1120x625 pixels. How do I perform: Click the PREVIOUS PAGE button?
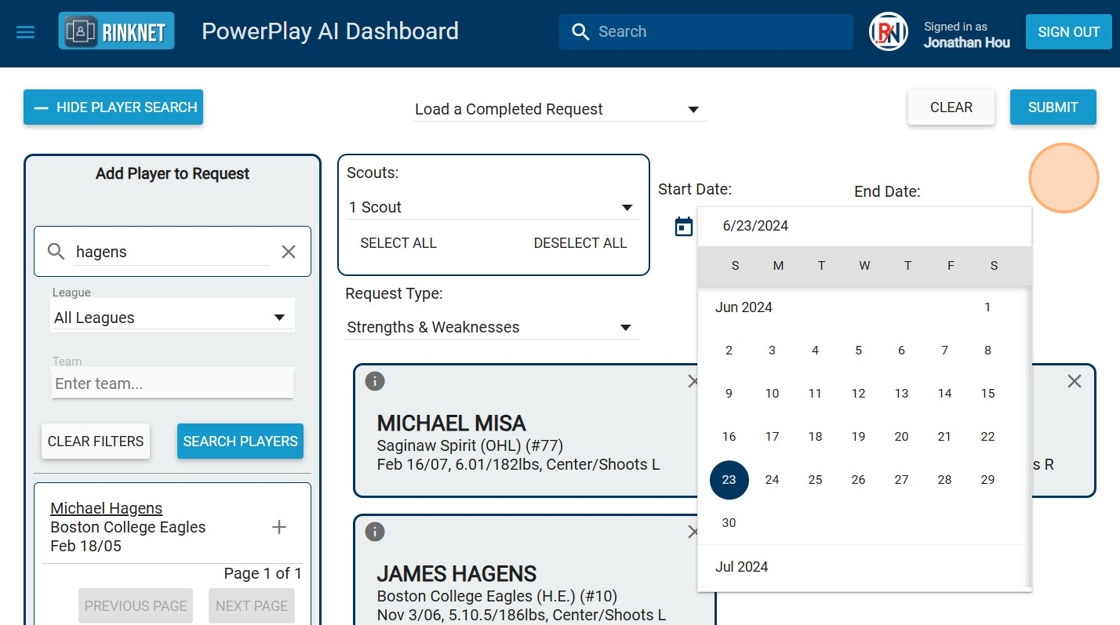click(136, 606)
